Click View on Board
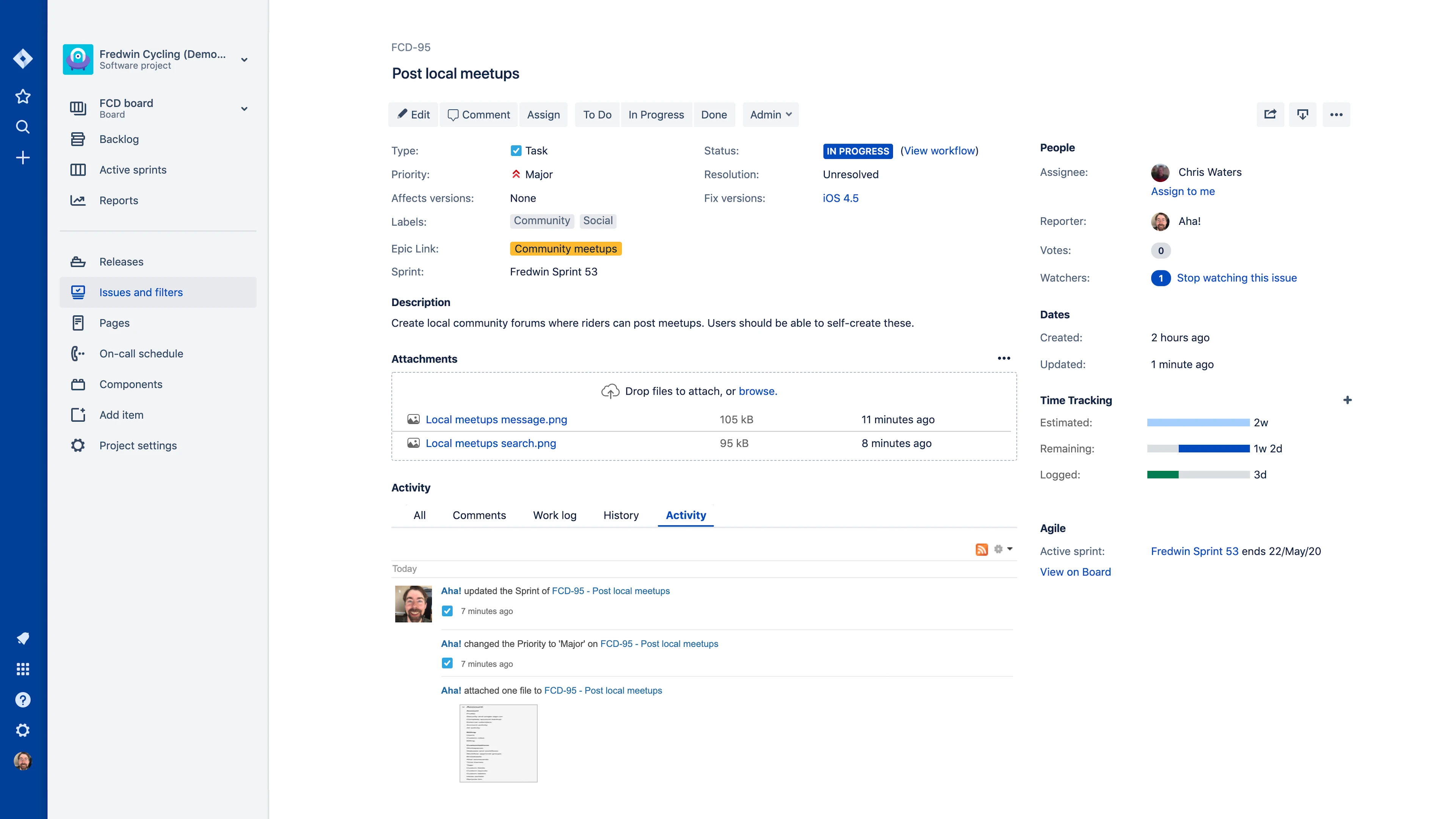Viewport: 1456px width, 819px height. 1075,572
